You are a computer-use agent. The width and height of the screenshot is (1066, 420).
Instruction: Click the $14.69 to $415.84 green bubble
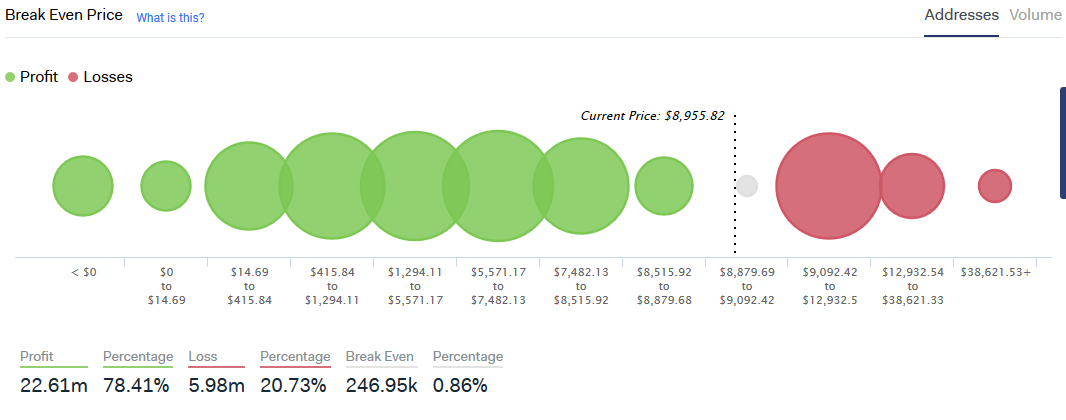tap(249, 186)
